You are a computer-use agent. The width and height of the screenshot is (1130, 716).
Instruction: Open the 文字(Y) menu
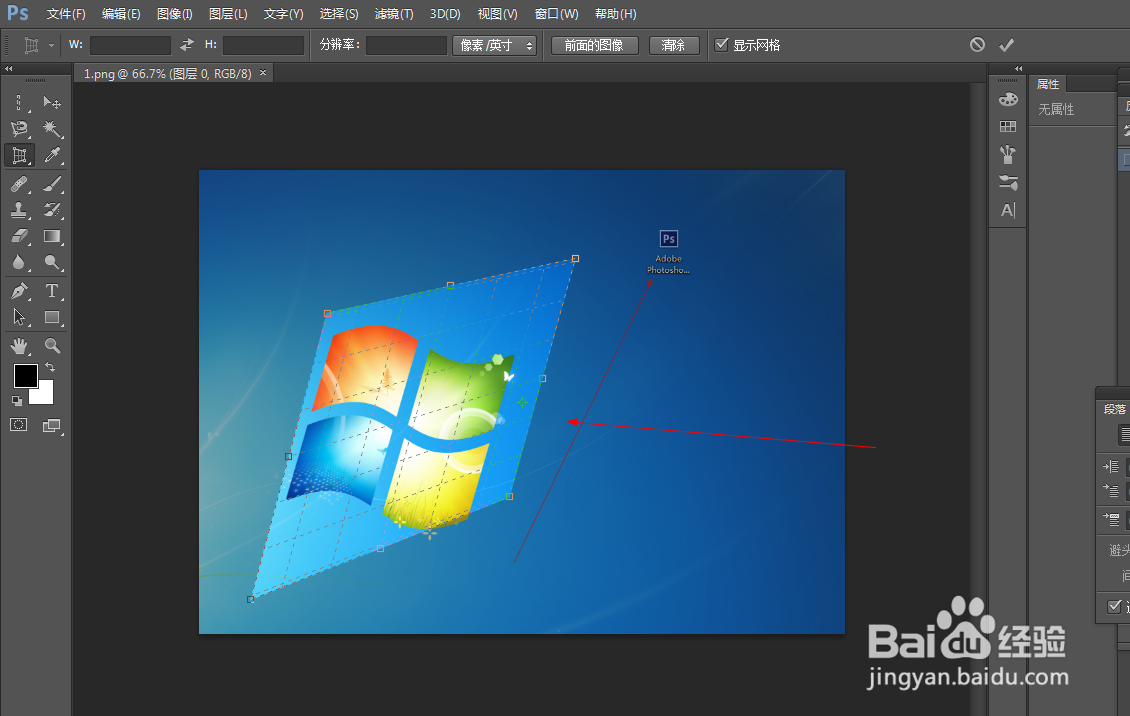pyautogui.click(x=284, y=14)
